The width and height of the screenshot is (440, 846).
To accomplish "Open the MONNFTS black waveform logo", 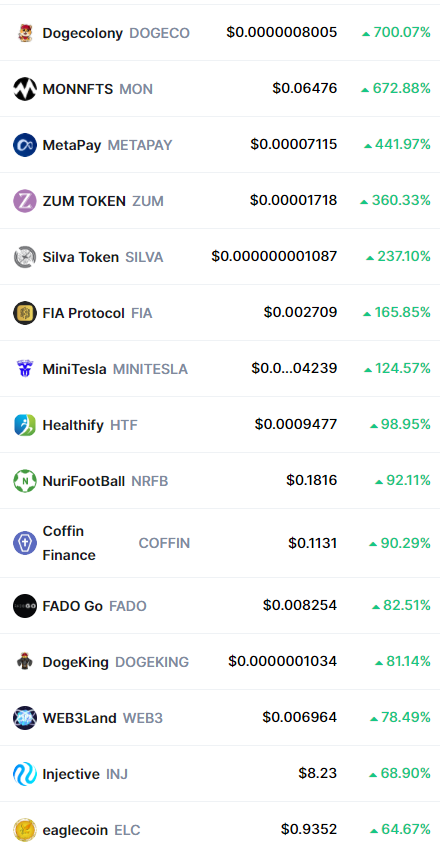I will [x=25, y=89].
